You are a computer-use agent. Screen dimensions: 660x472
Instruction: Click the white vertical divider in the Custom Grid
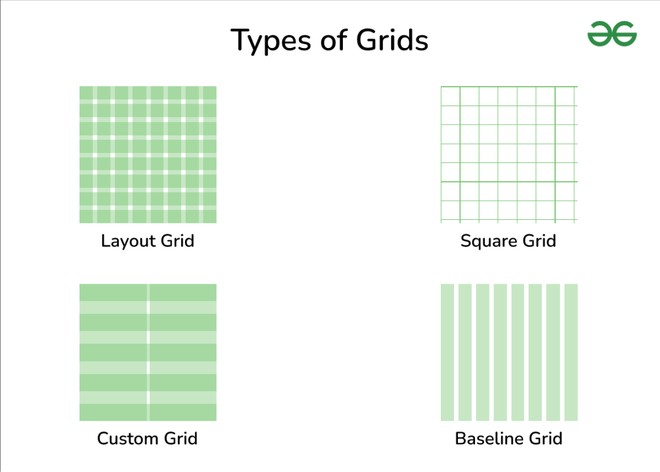(x=148, y=352)
